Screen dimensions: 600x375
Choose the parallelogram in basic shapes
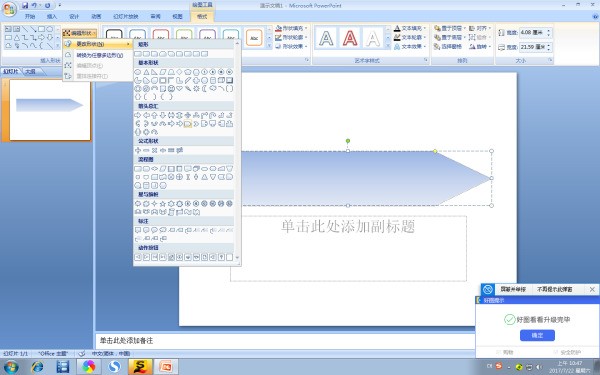pyautogui.click(x=163, y=72)
